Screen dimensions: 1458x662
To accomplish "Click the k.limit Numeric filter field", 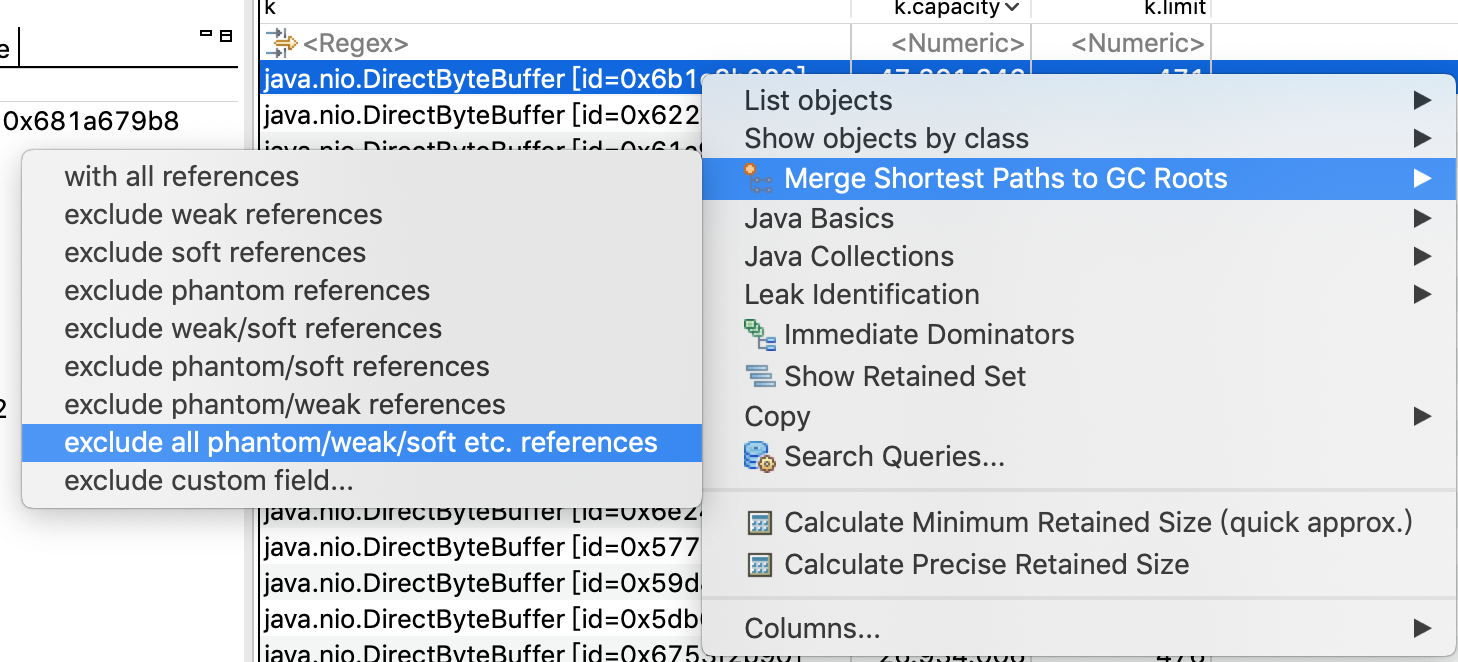I will (x=1121, y=43).
